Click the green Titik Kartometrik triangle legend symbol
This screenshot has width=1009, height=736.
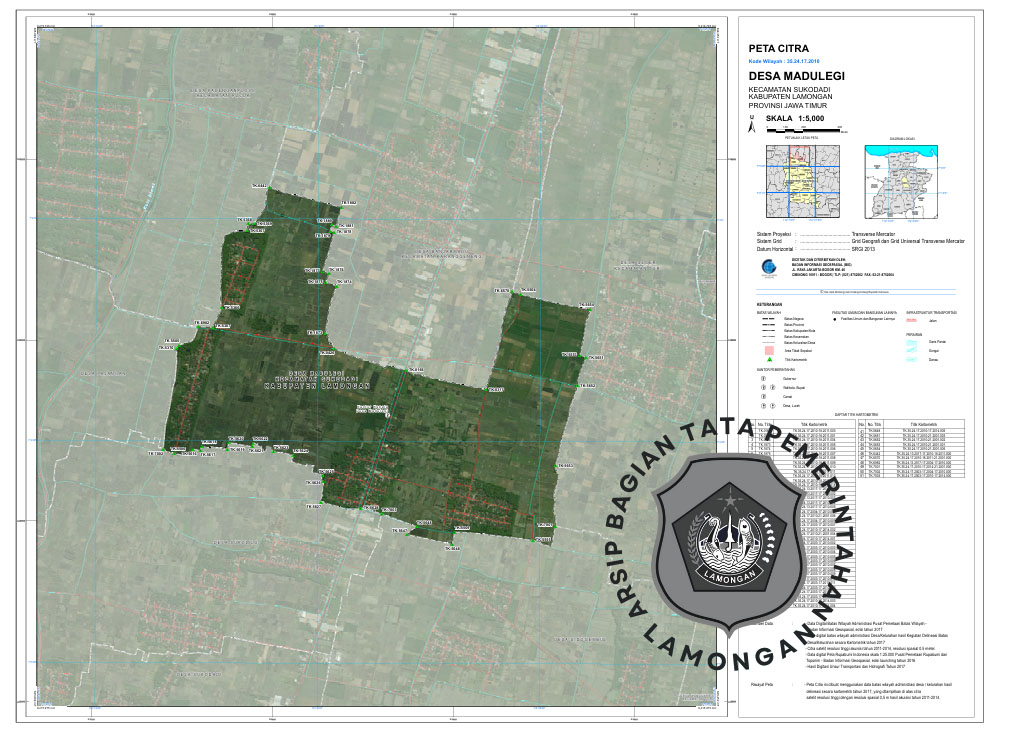(768, 359)
